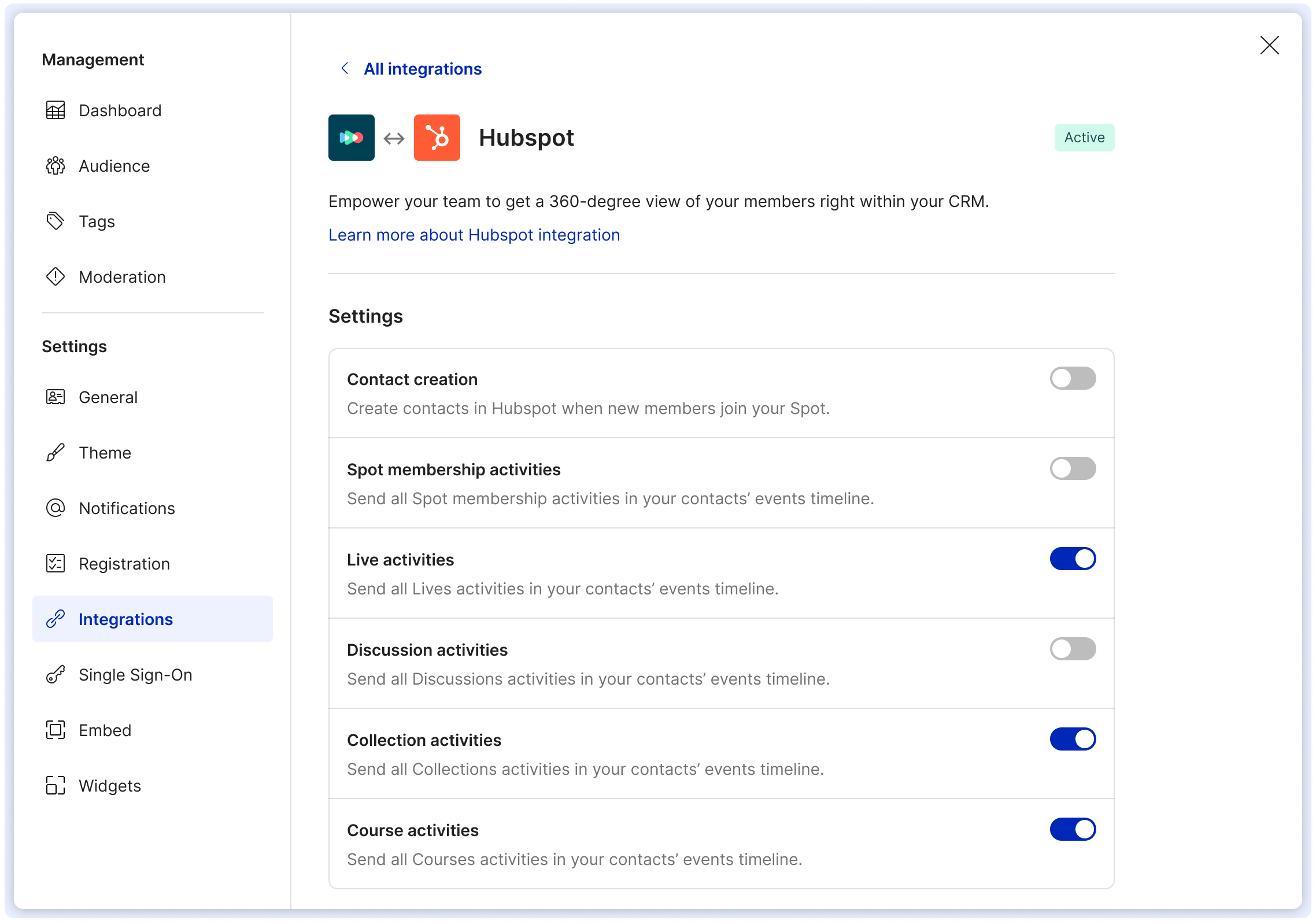Select the Single Sign-On key icon
Viewport: 1316px width, 924px height.
pos(56,675)
